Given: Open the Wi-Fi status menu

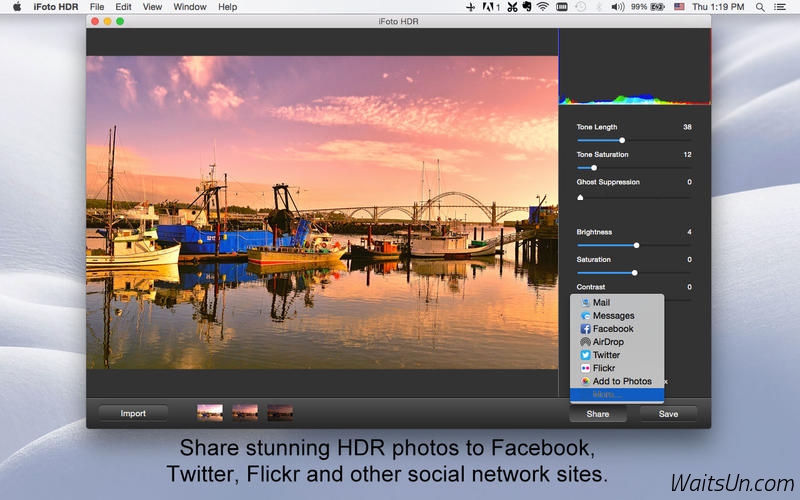Looking at the screenshot, I should (x=543, y=7).
